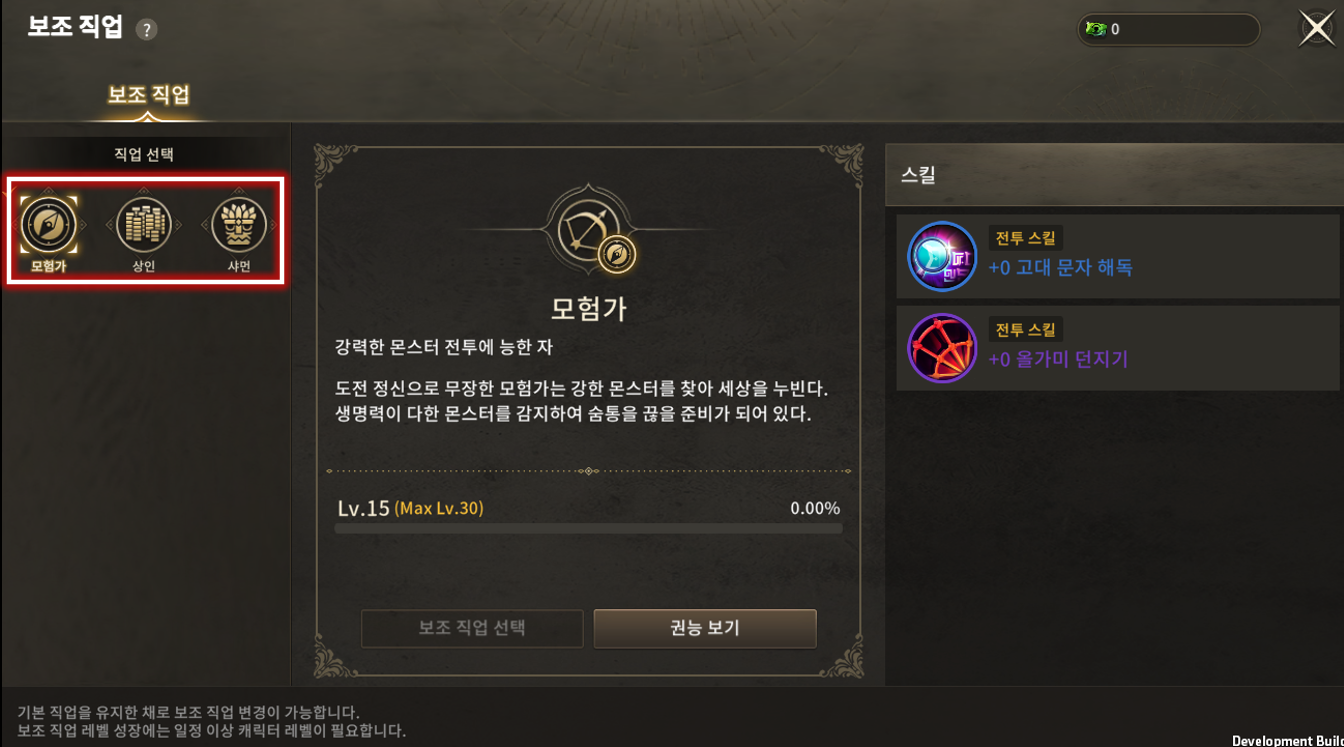Tap the small compass badge on the bow emblem
The width and height of the screenshot is (1344, 747).
tap(617, 256)
